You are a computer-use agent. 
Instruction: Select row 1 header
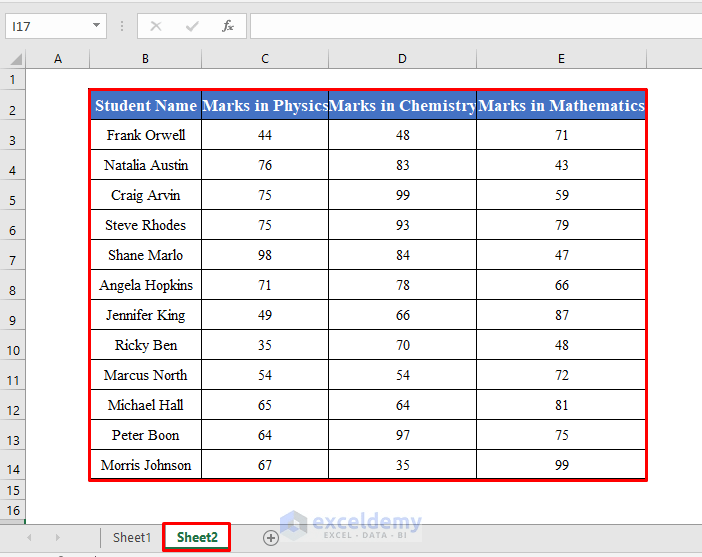(x=13, y=79)
